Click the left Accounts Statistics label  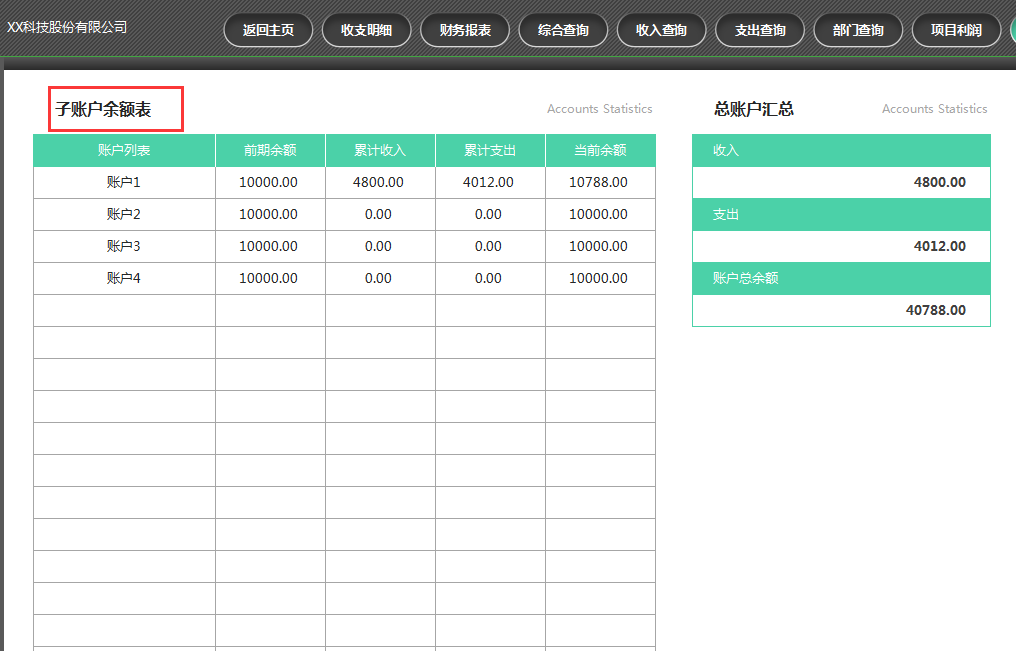[x=598, y=108]
